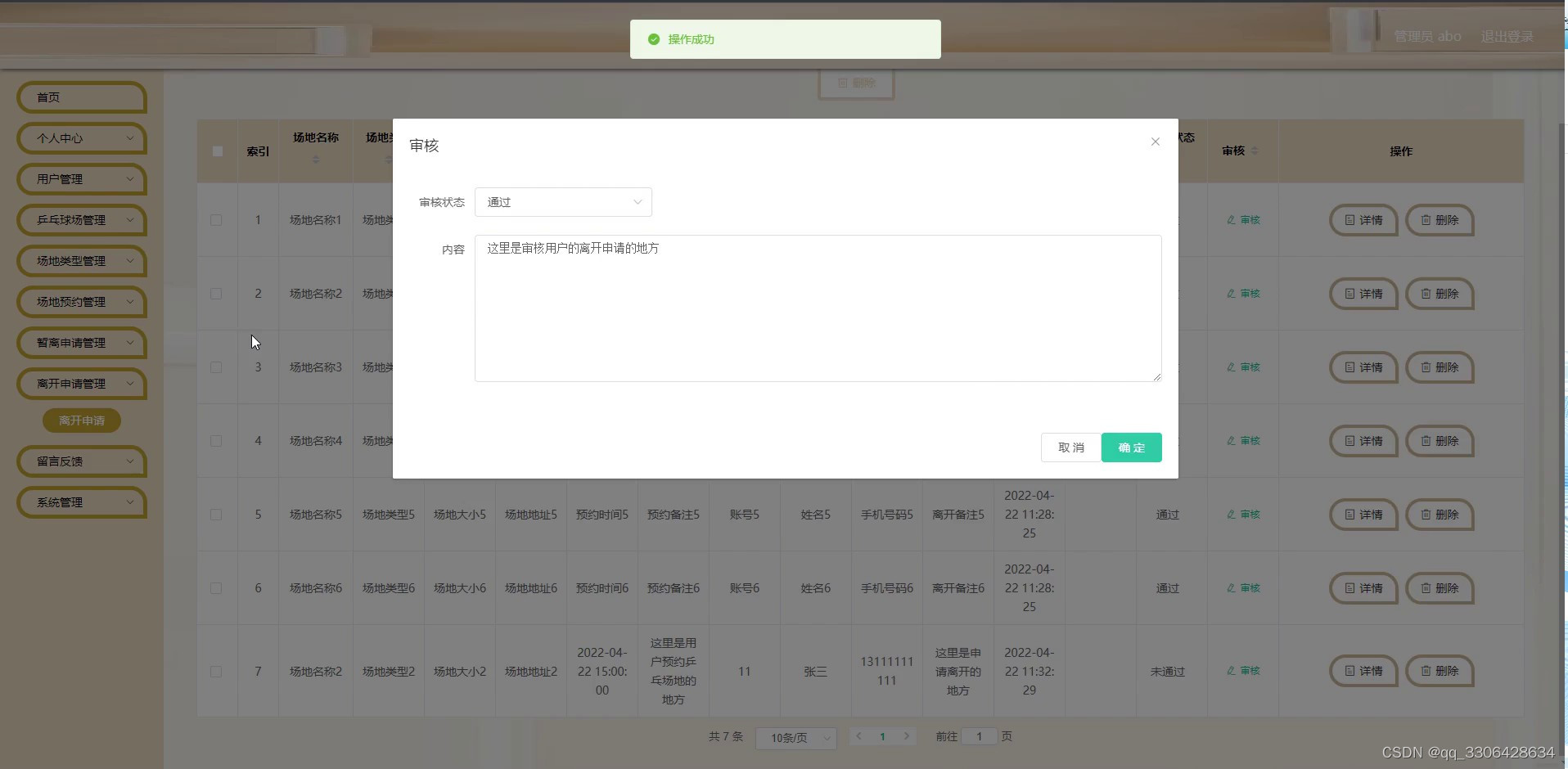
Task: Click the 管理员 abo user label
Action: (1427, 37)
